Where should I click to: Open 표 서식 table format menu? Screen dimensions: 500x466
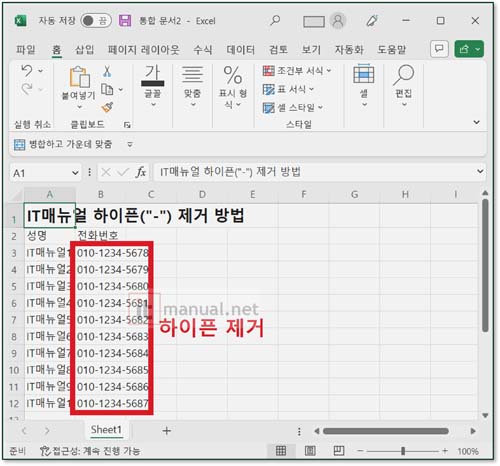click(288, 89)
